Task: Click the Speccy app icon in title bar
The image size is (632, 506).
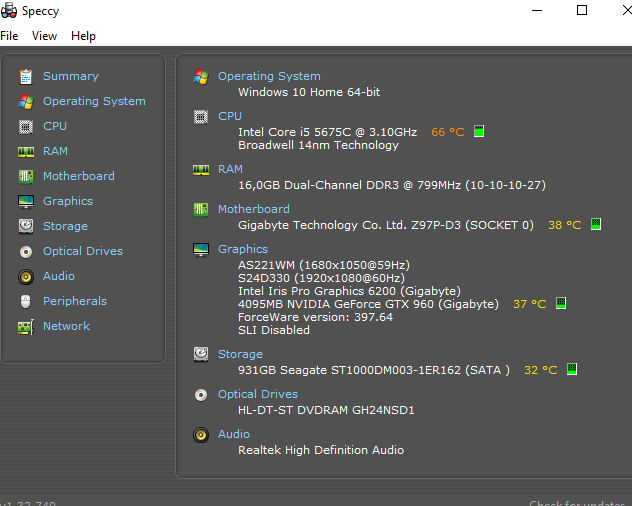Action: pos(9,10)
